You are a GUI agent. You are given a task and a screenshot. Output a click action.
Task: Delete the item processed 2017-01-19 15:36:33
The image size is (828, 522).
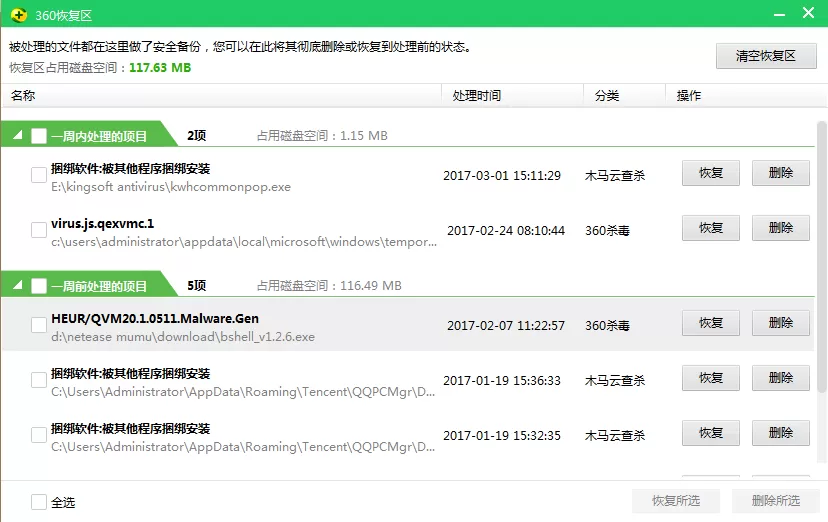point(781,378)
